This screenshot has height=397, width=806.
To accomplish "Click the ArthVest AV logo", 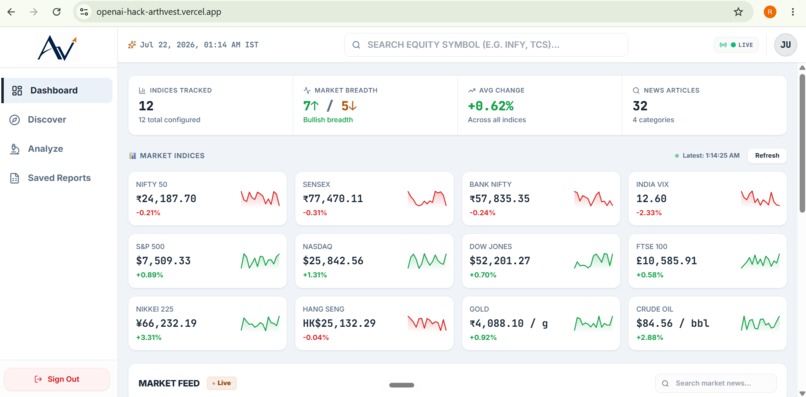I will [x=57, y=48].
